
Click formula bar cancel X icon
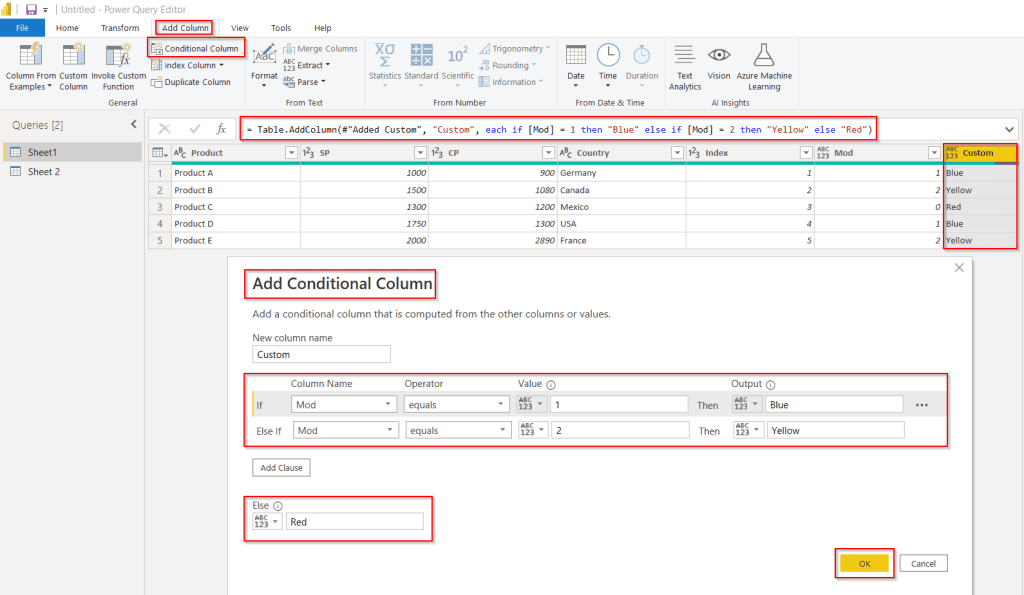click(x=165, y=129)
